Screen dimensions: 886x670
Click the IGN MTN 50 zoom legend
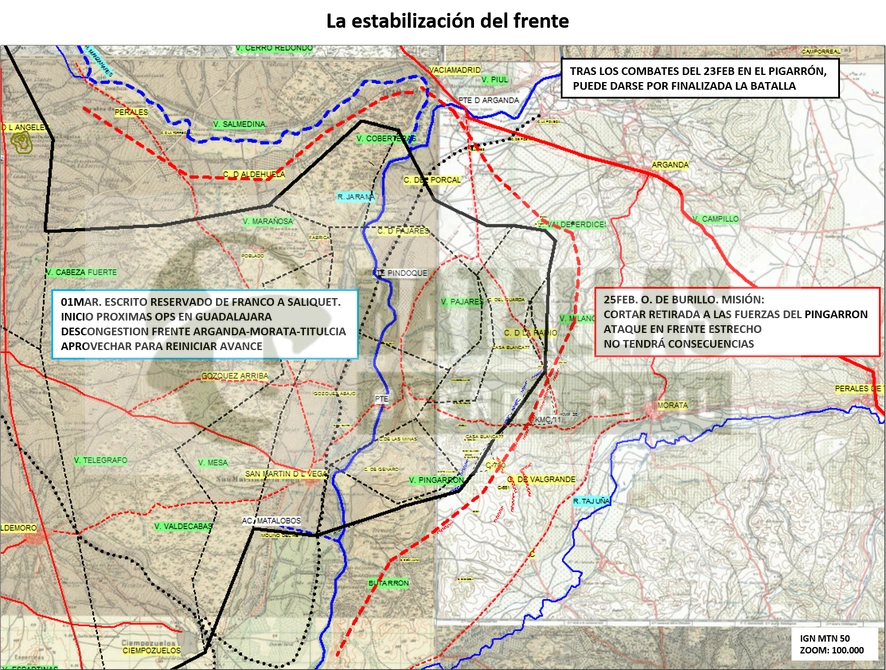tap(832, 644)
